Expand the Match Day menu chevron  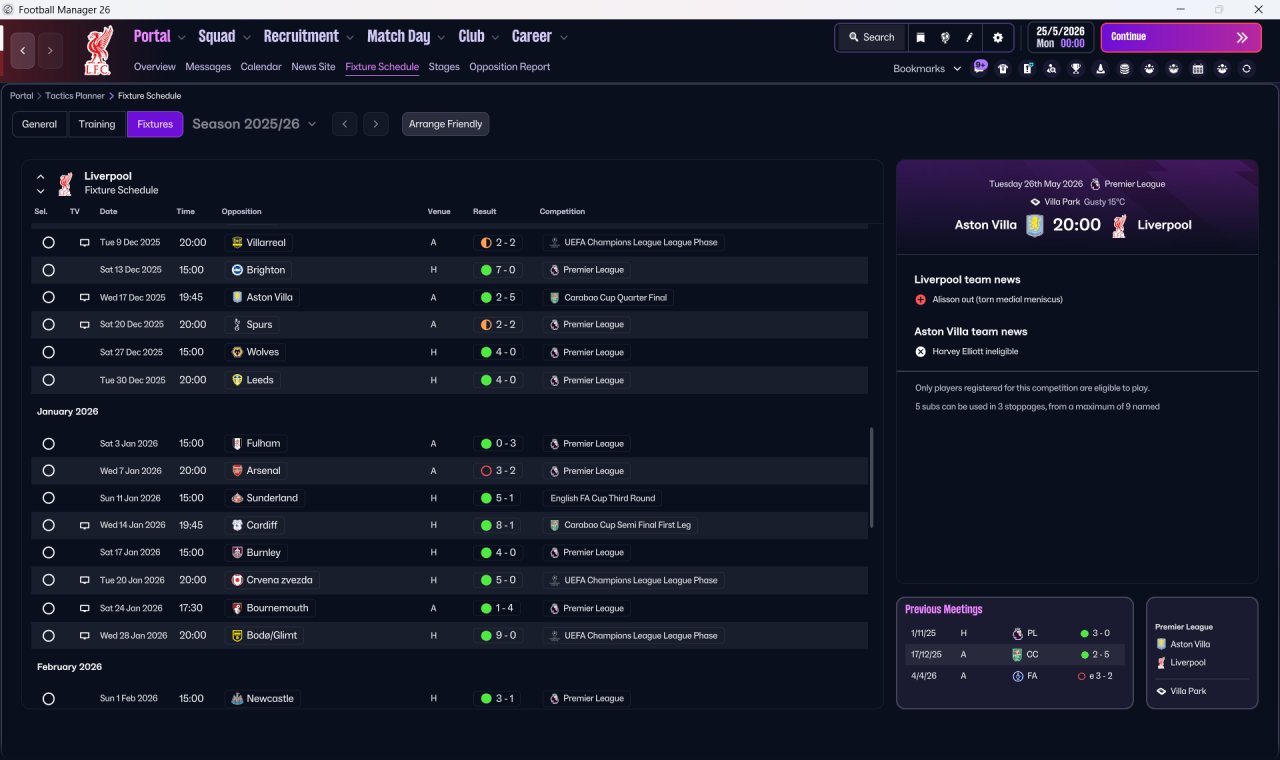[x=442, y=38]
